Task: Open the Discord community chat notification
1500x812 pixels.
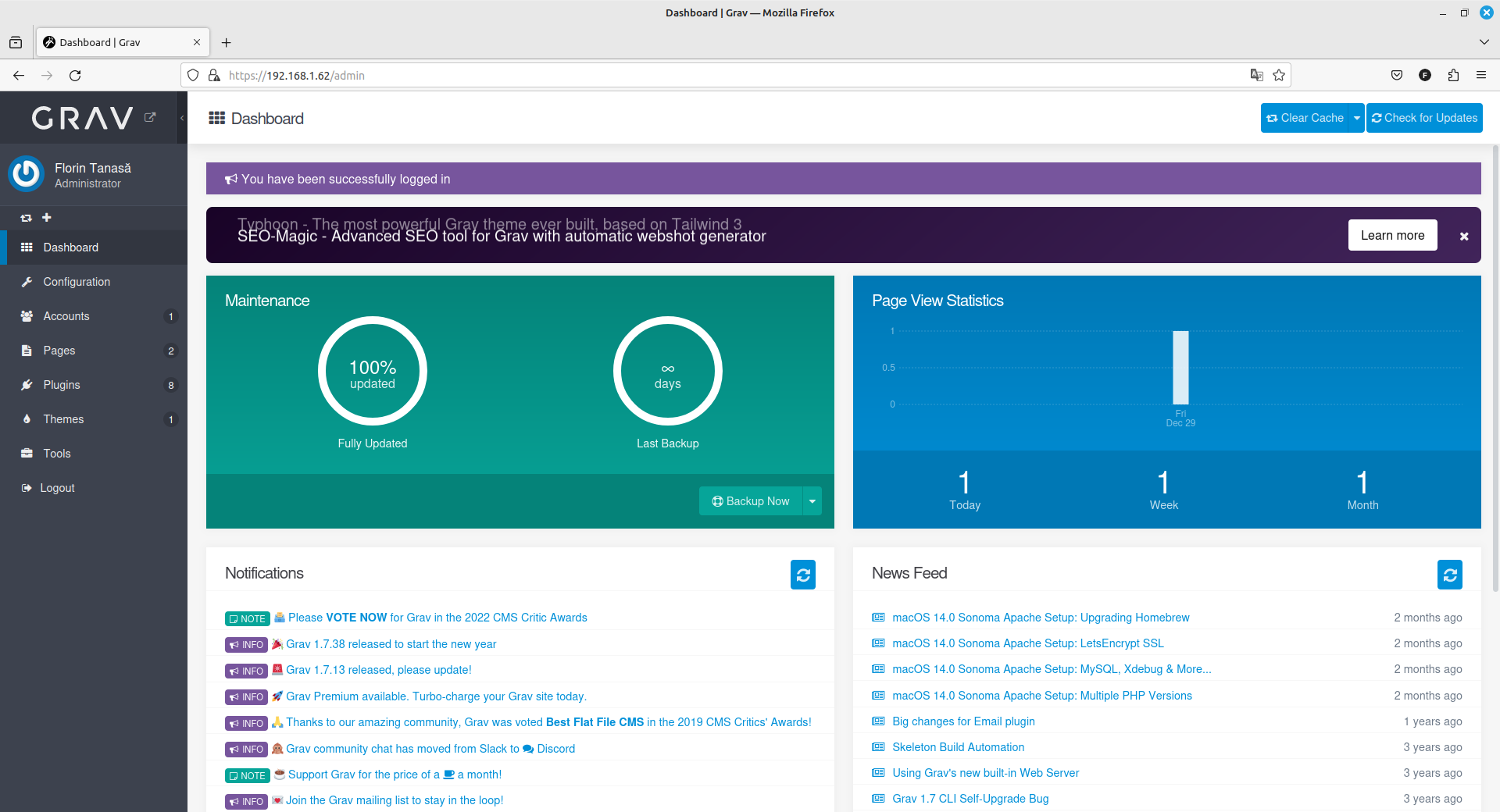Action: point(430,749)
